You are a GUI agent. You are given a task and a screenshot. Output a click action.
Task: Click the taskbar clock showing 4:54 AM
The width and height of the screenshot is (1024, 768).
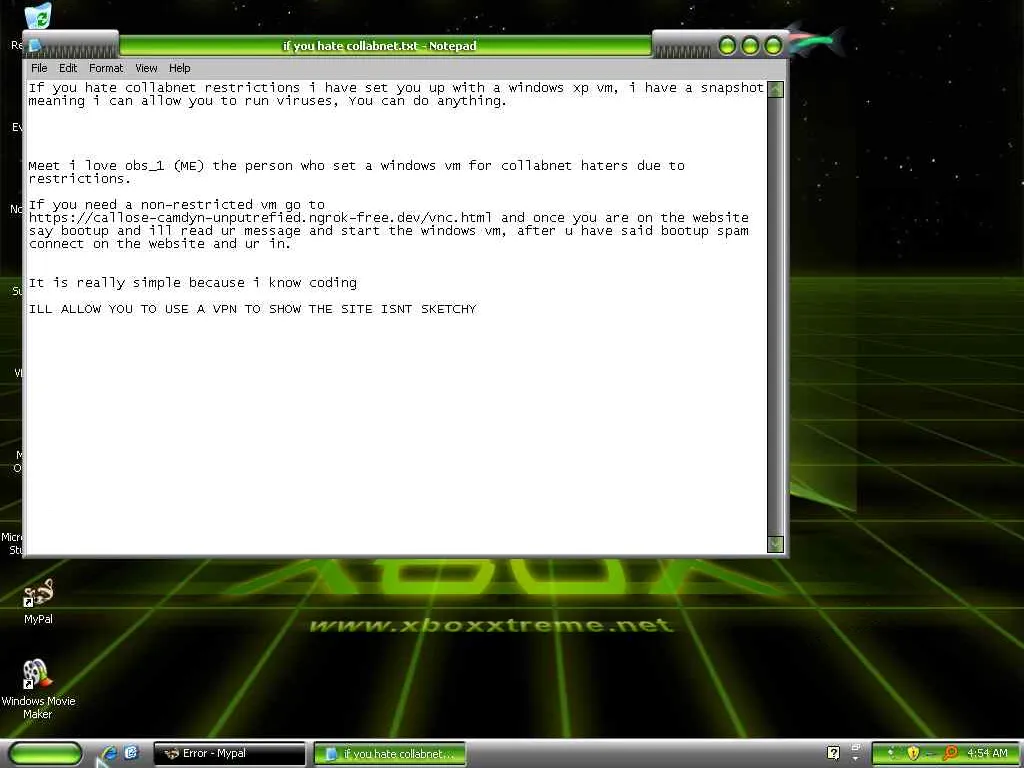click(987, 754)
